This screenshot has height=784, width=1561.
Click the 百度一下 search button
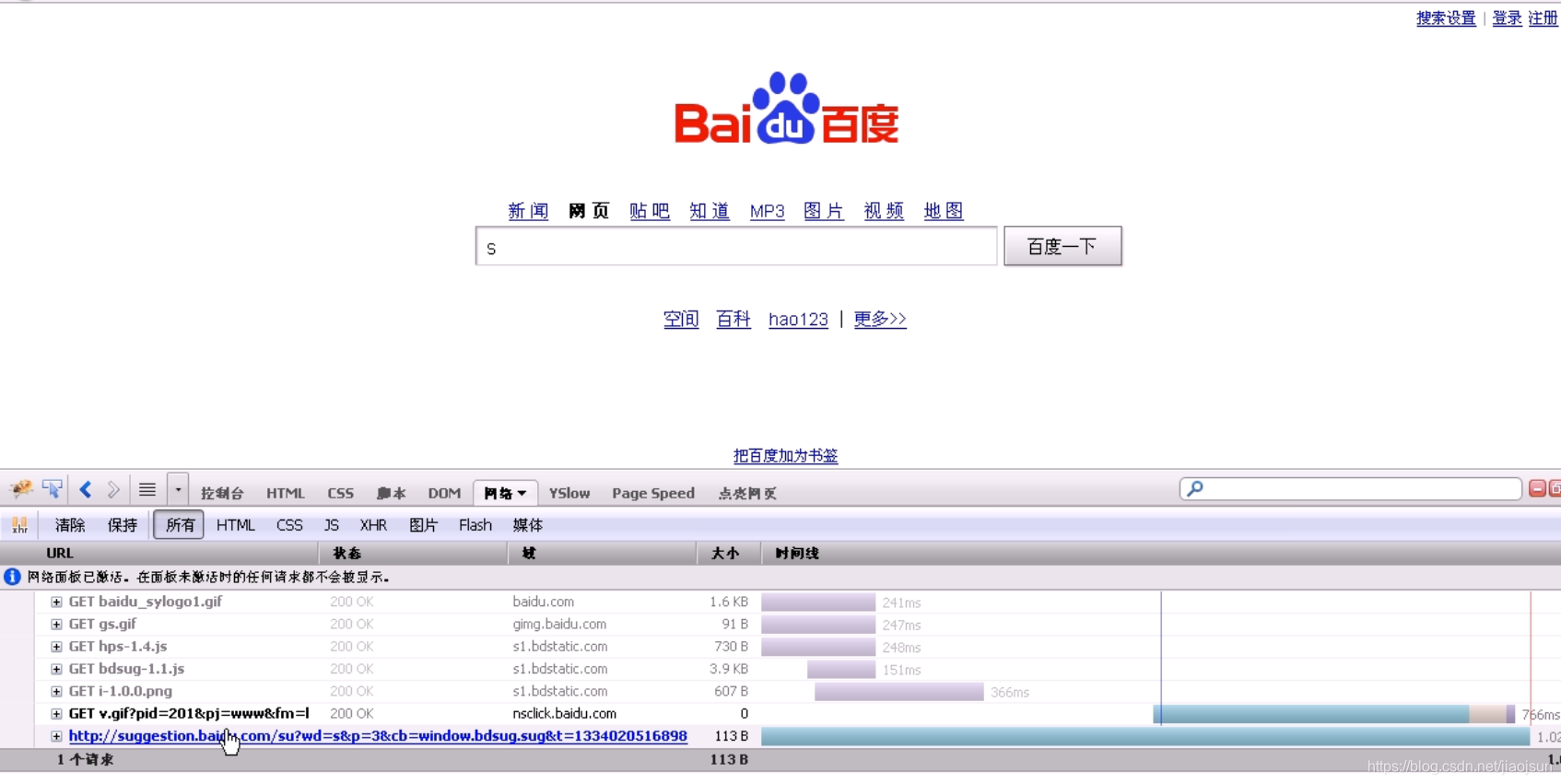coord(1062,246)
